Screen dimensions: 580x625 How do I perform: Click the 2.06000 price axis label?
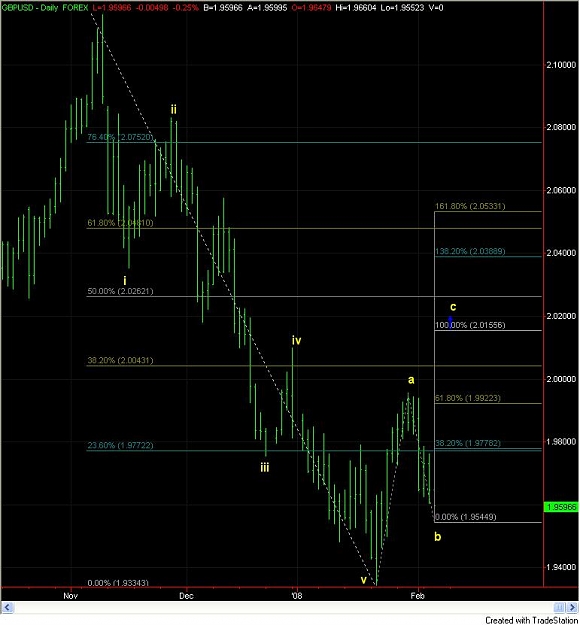pos(561,190)
